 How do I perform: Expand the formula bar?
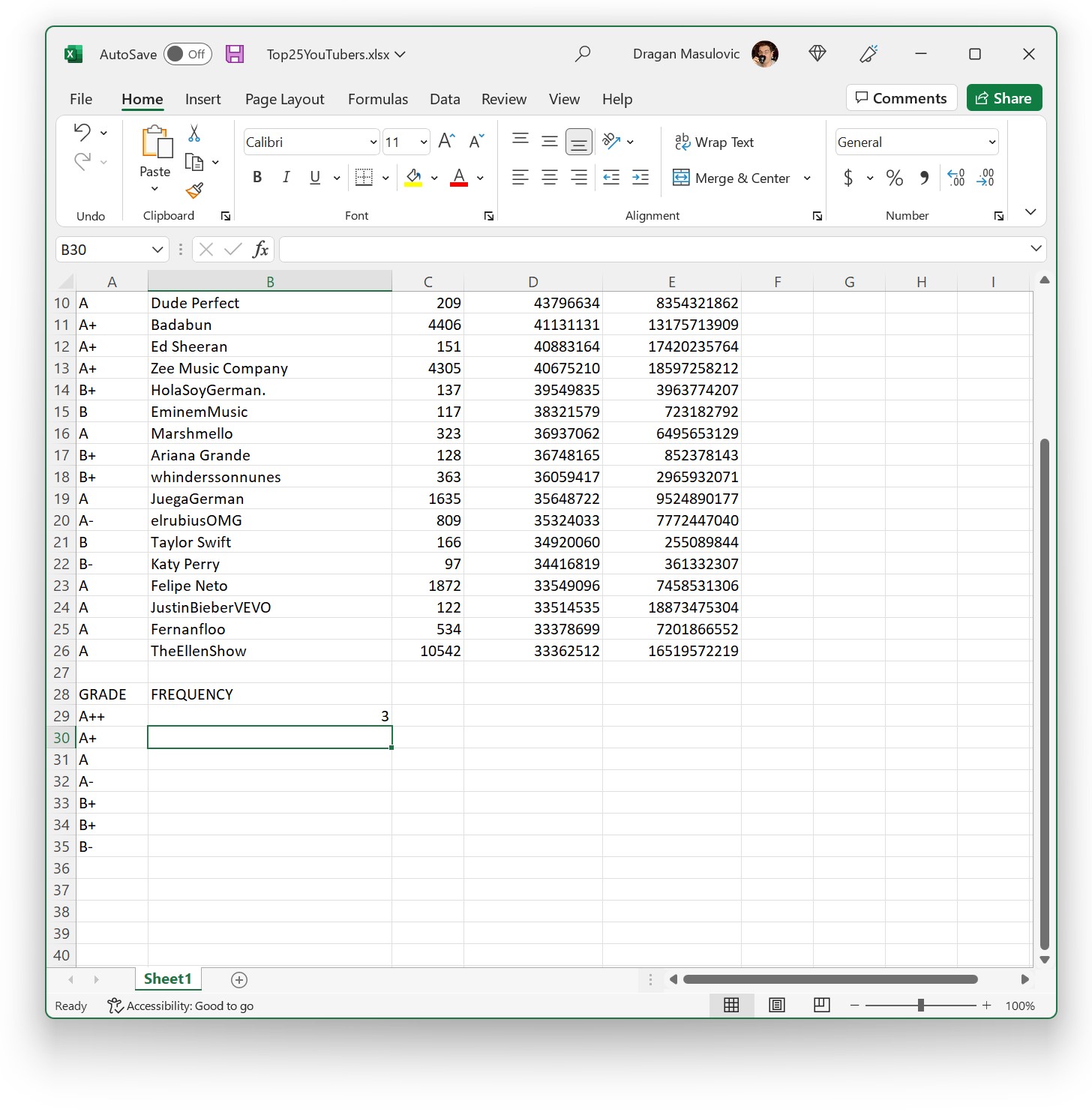point(1036,248)
